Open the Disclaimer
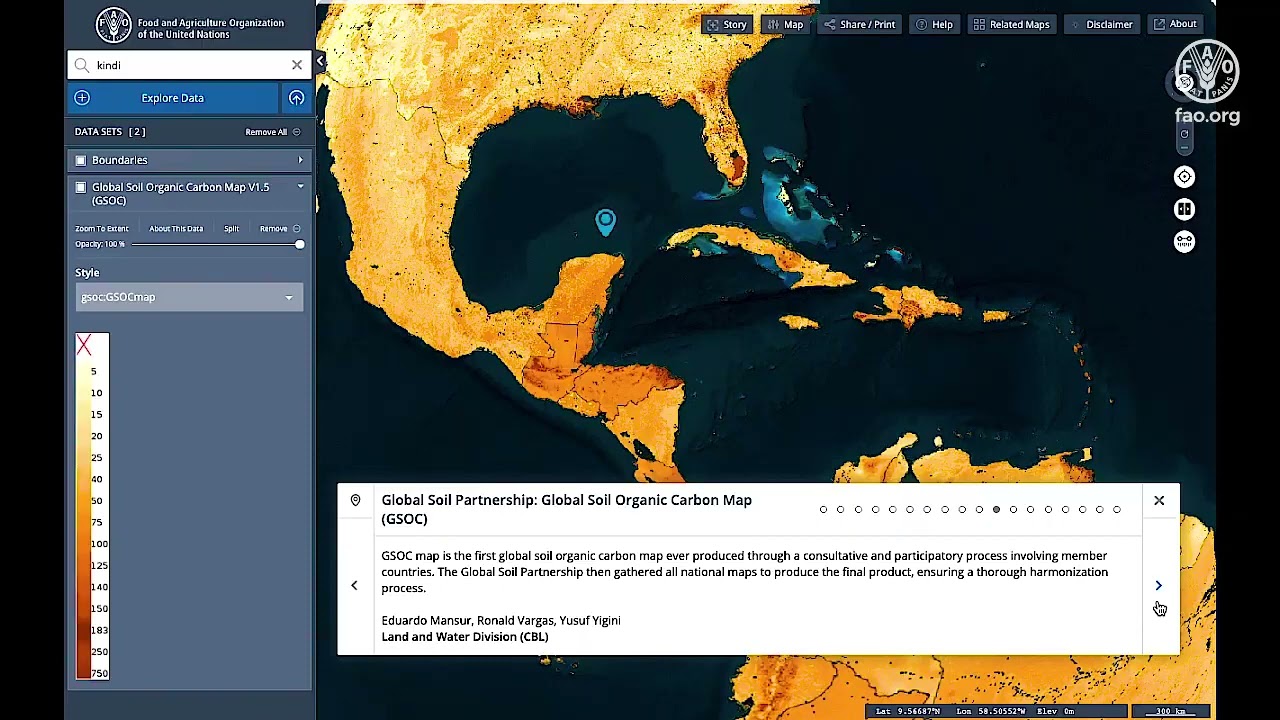This screenshot has height=720, width=1280. (1101, 24)
